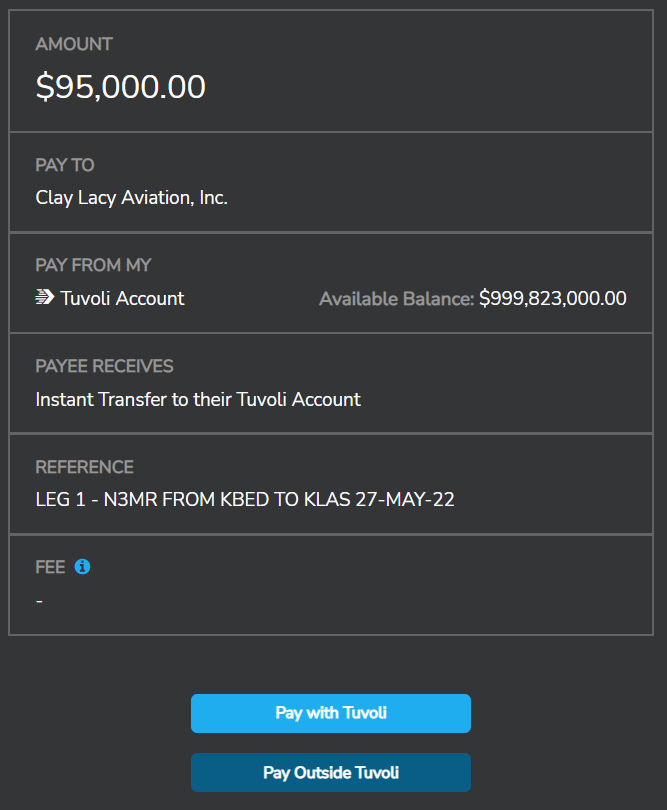The height and width of the screenshot is (810, 667).
Task: Click the fee info icon
Action: click(x=83, y=567)
